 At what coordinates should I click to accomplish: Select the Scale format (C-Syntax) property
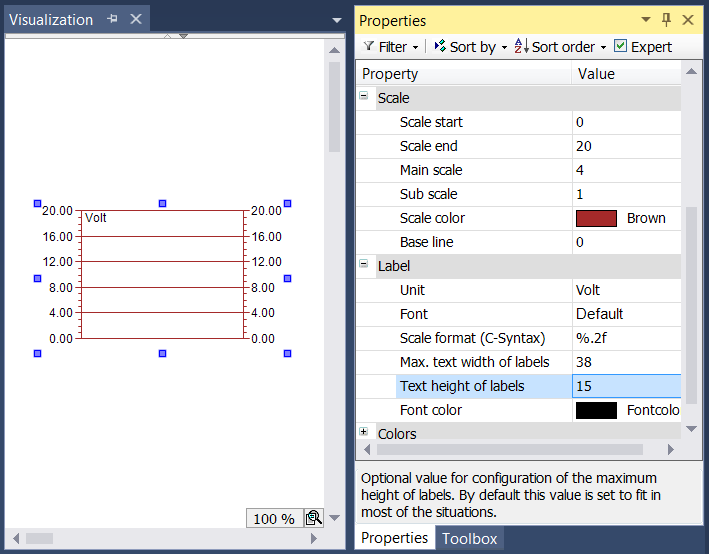click(472, 338)
